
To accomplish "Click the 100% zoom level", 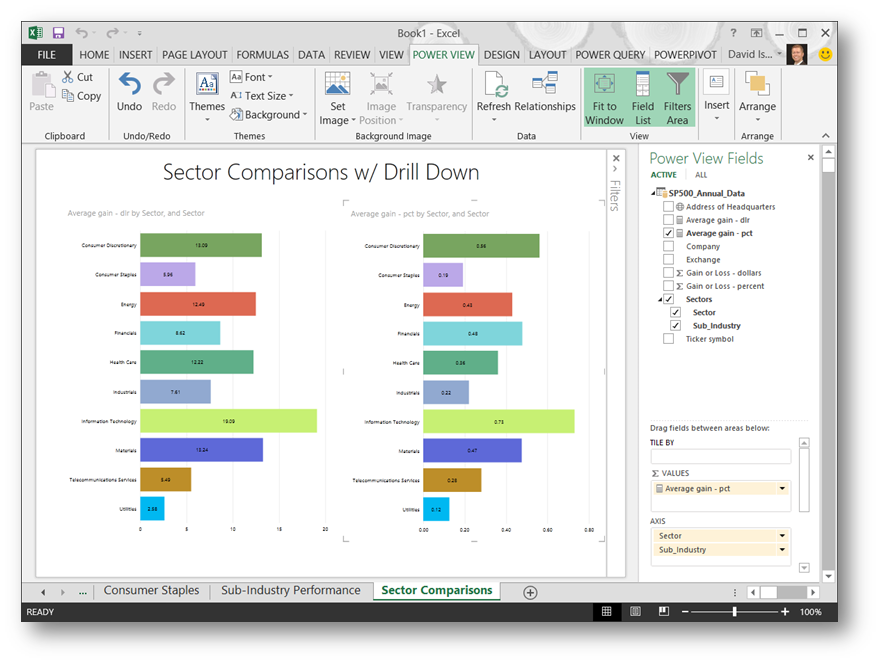I will (x=810, y=612).
